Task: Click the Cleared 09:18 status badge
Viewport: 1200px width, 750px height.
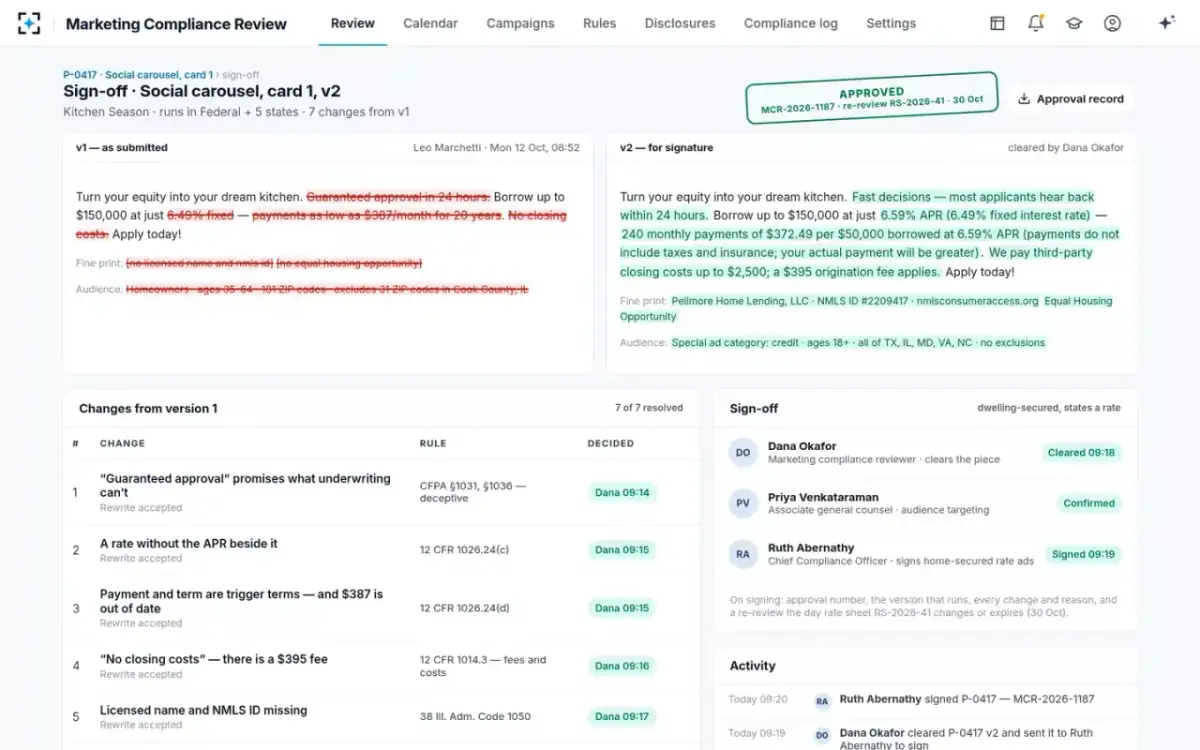Action: 1081,452
